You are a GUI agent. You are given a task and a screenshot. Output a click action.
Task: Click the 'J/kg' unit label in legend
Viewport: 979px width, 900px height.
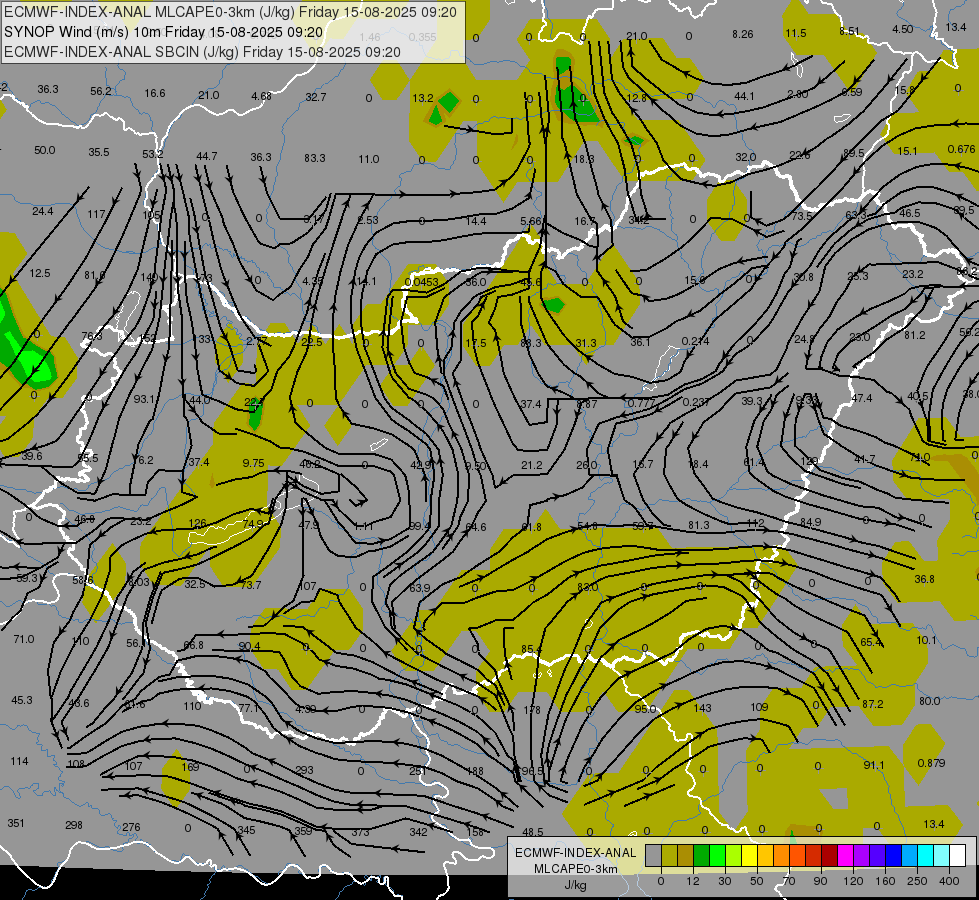(576, 885)
